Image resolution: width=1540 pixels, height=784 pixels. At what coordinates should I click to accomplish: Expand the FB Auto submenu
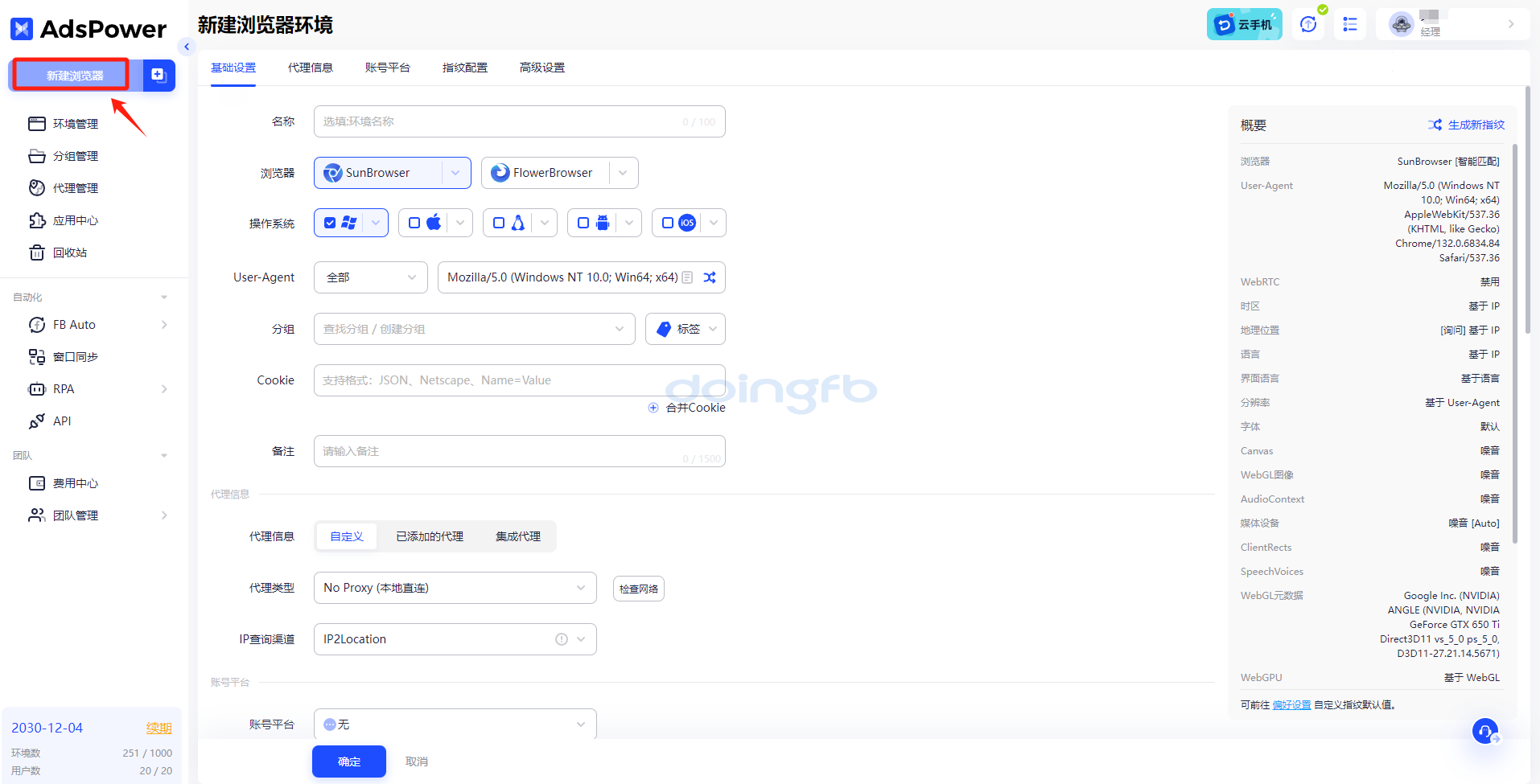click(164, 325)
